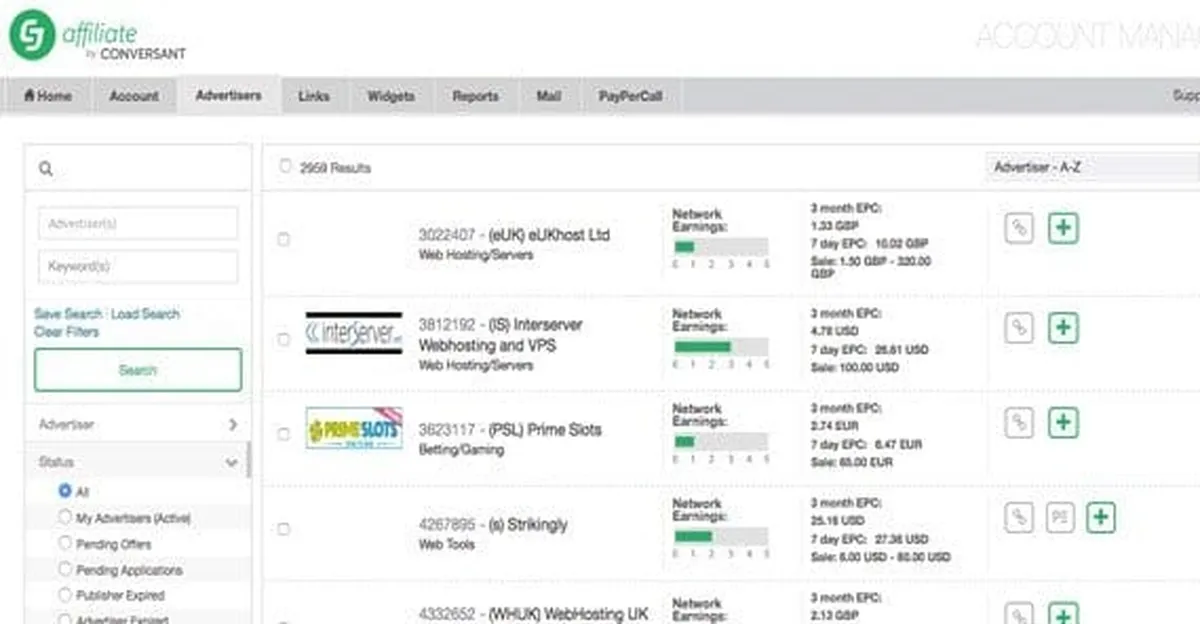
Task: Click the green plus icon for Strikingly
Action: pos(1101,517)
